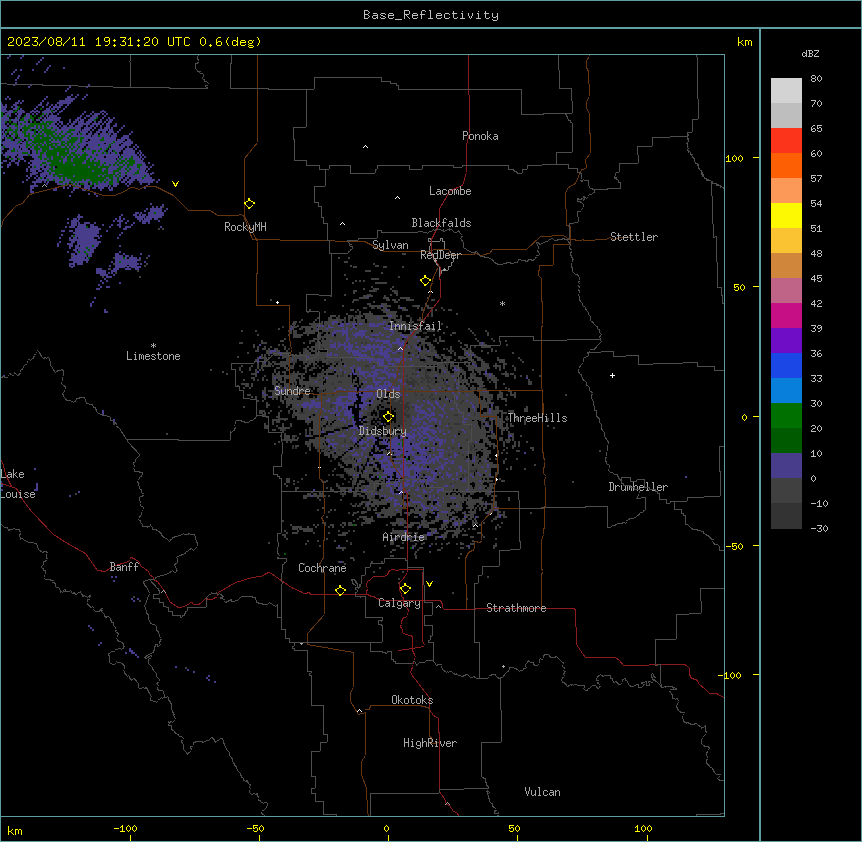The width and height of the screenshot is (862, 842).
Task: Click the white asterisk marker above Limestone
Action: tap(153, 346)
